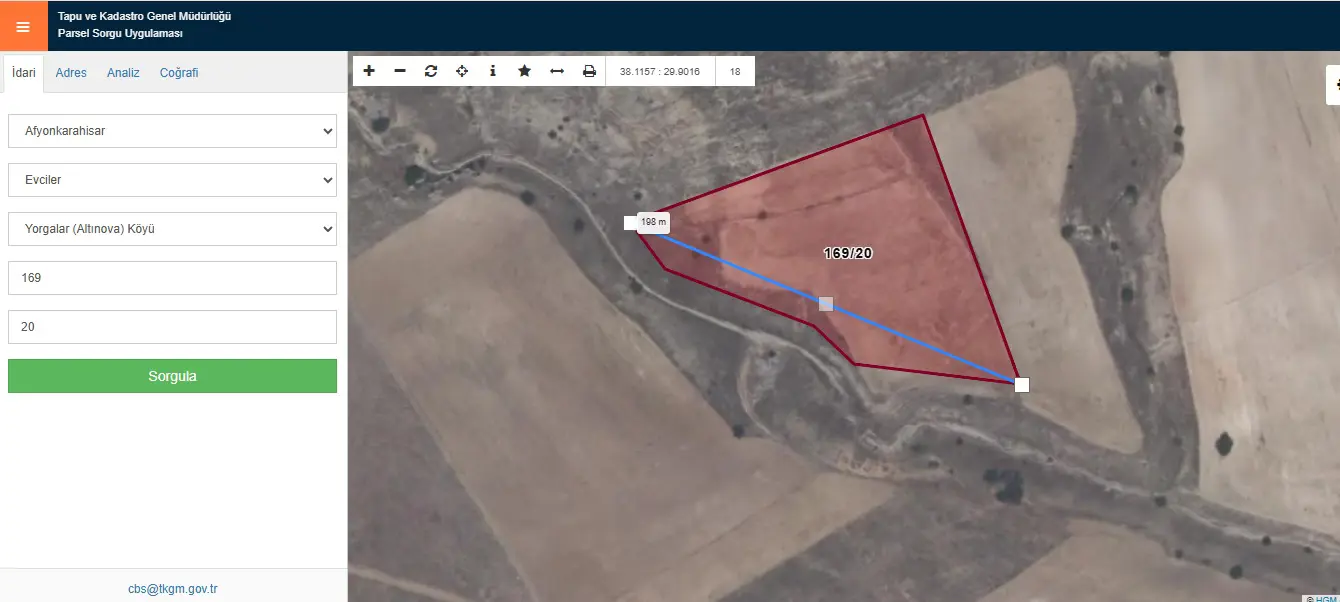This screenshot has height=602, width=1340.
Task: Open the cbs@tkgm.gov.tr email link
Action: click(172, 589)
